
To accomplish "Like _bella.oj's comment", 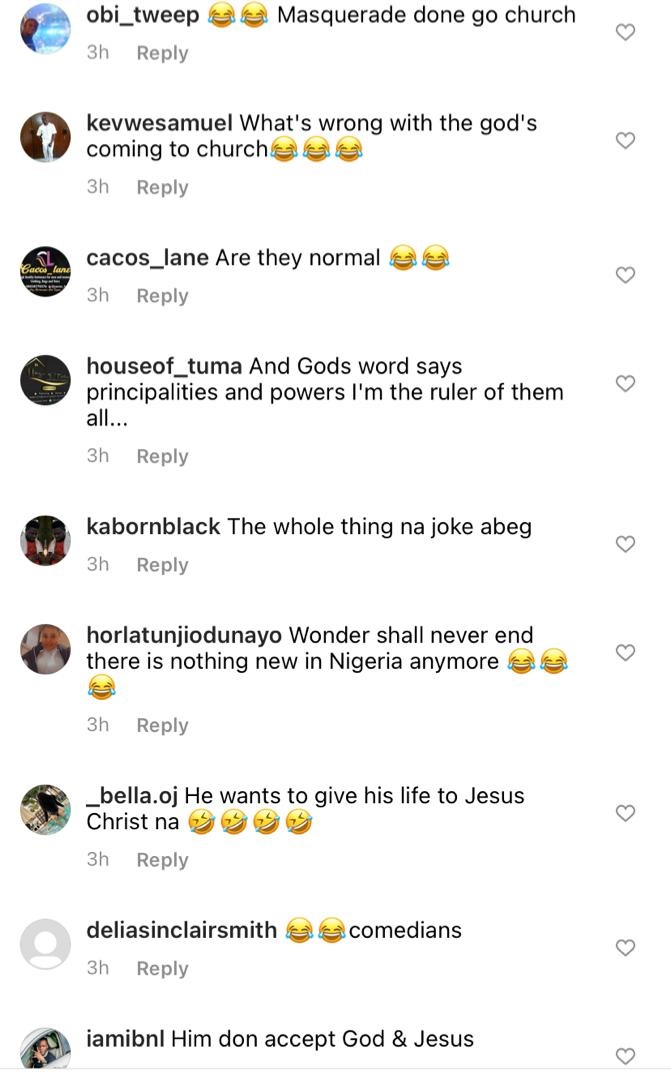I will [x=625, y=813].
